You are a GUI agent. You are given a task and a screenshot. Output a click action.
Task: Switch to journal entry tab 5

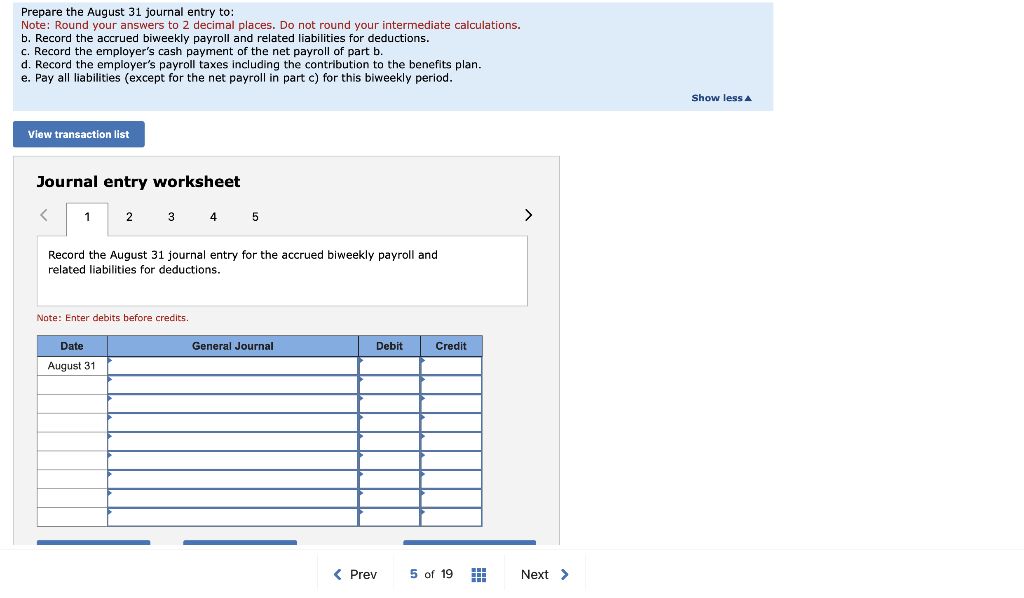tap(255, 217)
